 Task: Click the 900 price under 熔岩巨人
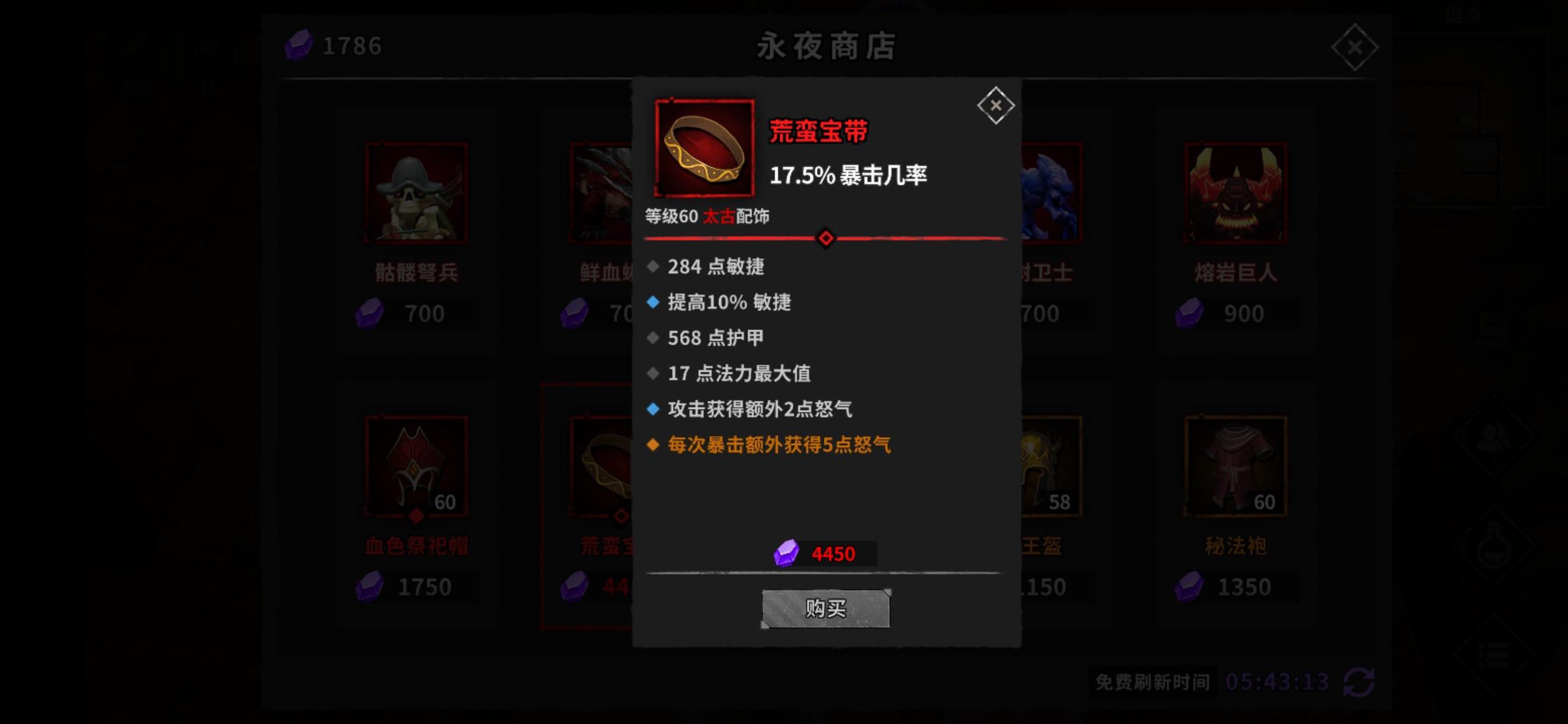coord(1244,314)
